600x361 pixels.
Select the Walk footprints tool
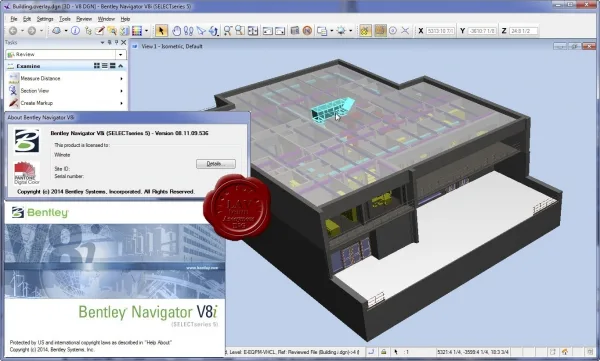click(189, 31)
